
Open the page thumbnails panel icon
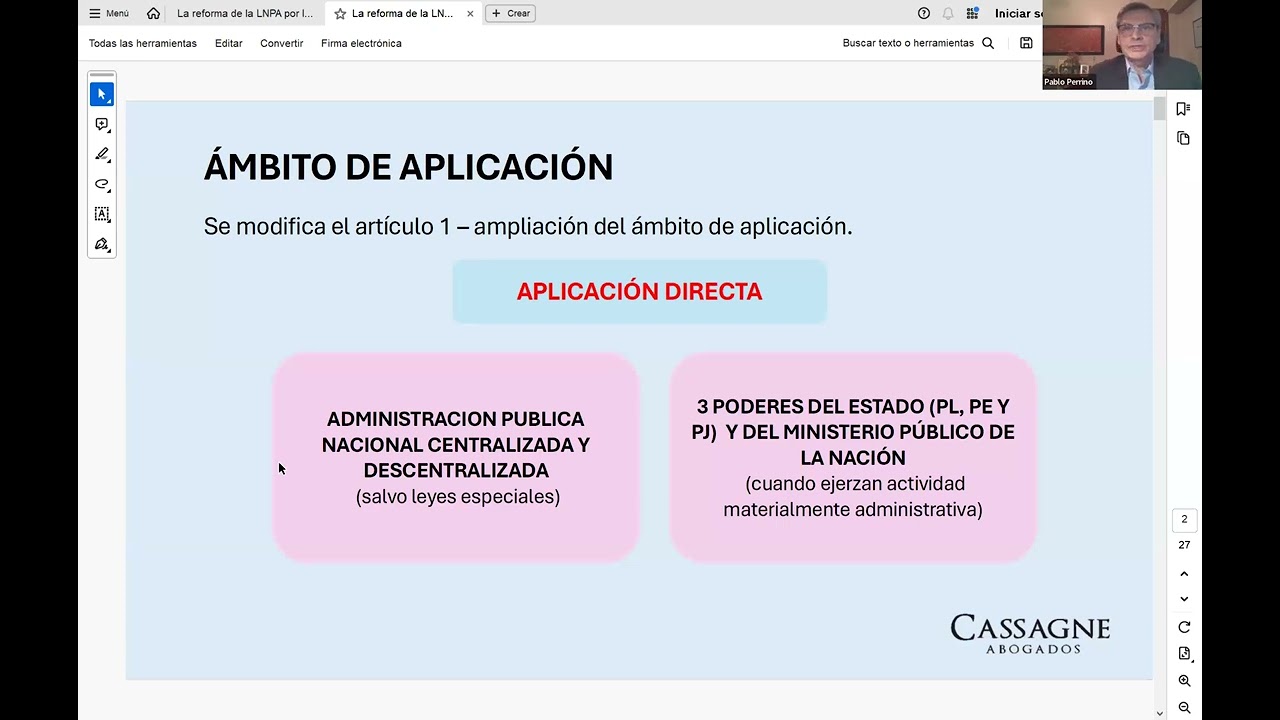click(1184, 138)
